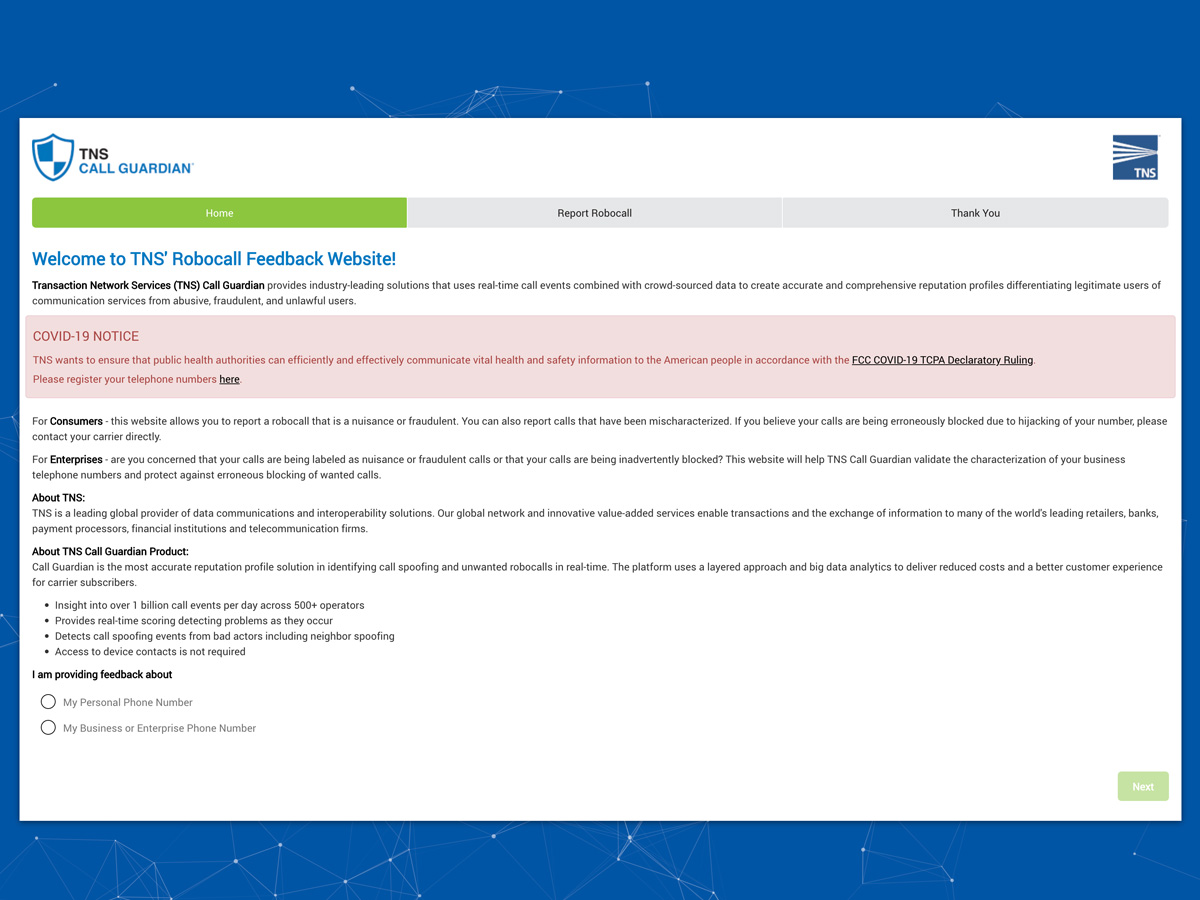Click bullet 'Detects call spoofing events from bad actors'

[x=225, y=636]
